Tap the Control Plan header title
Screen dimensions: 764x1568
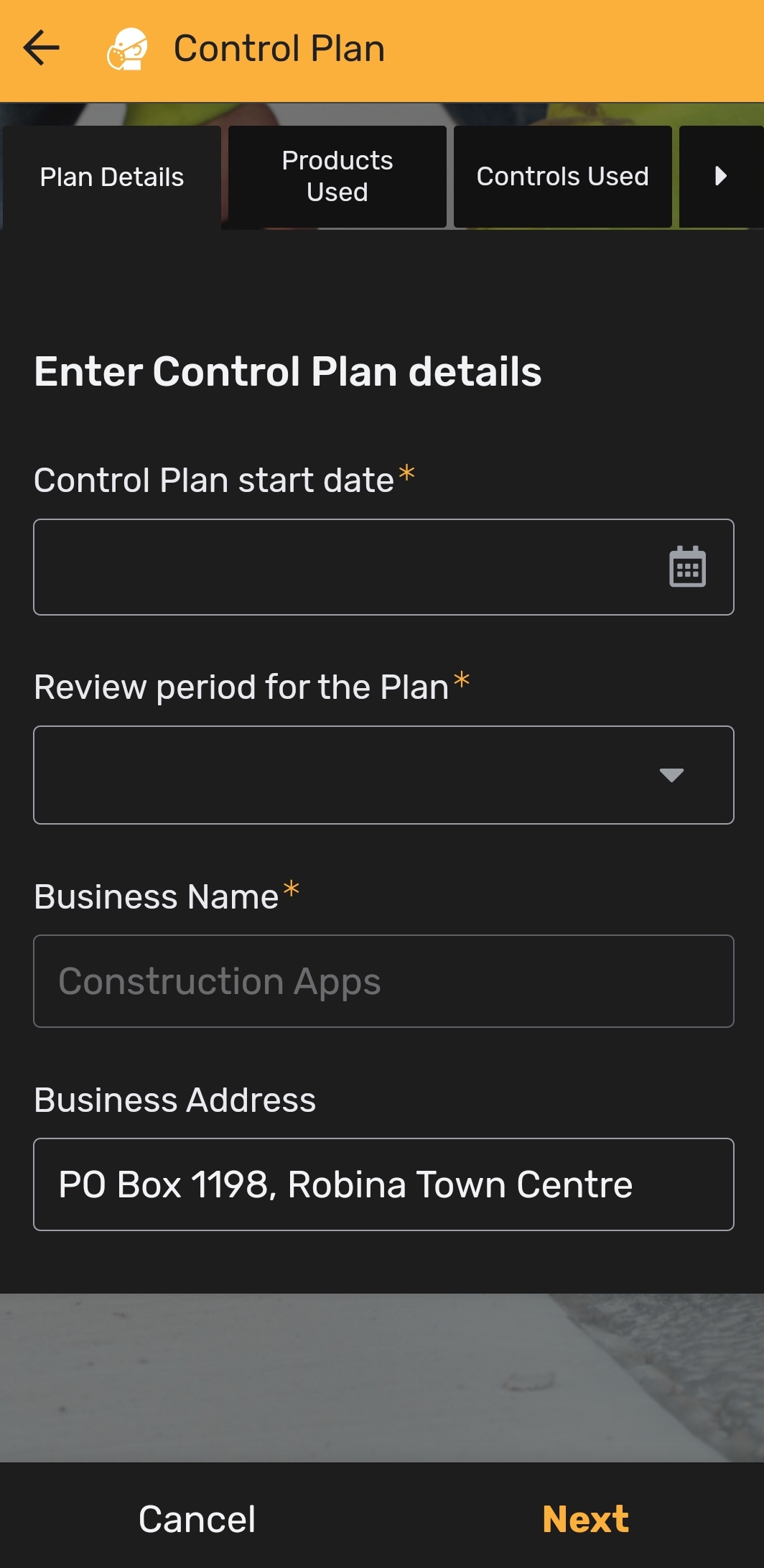279,49
